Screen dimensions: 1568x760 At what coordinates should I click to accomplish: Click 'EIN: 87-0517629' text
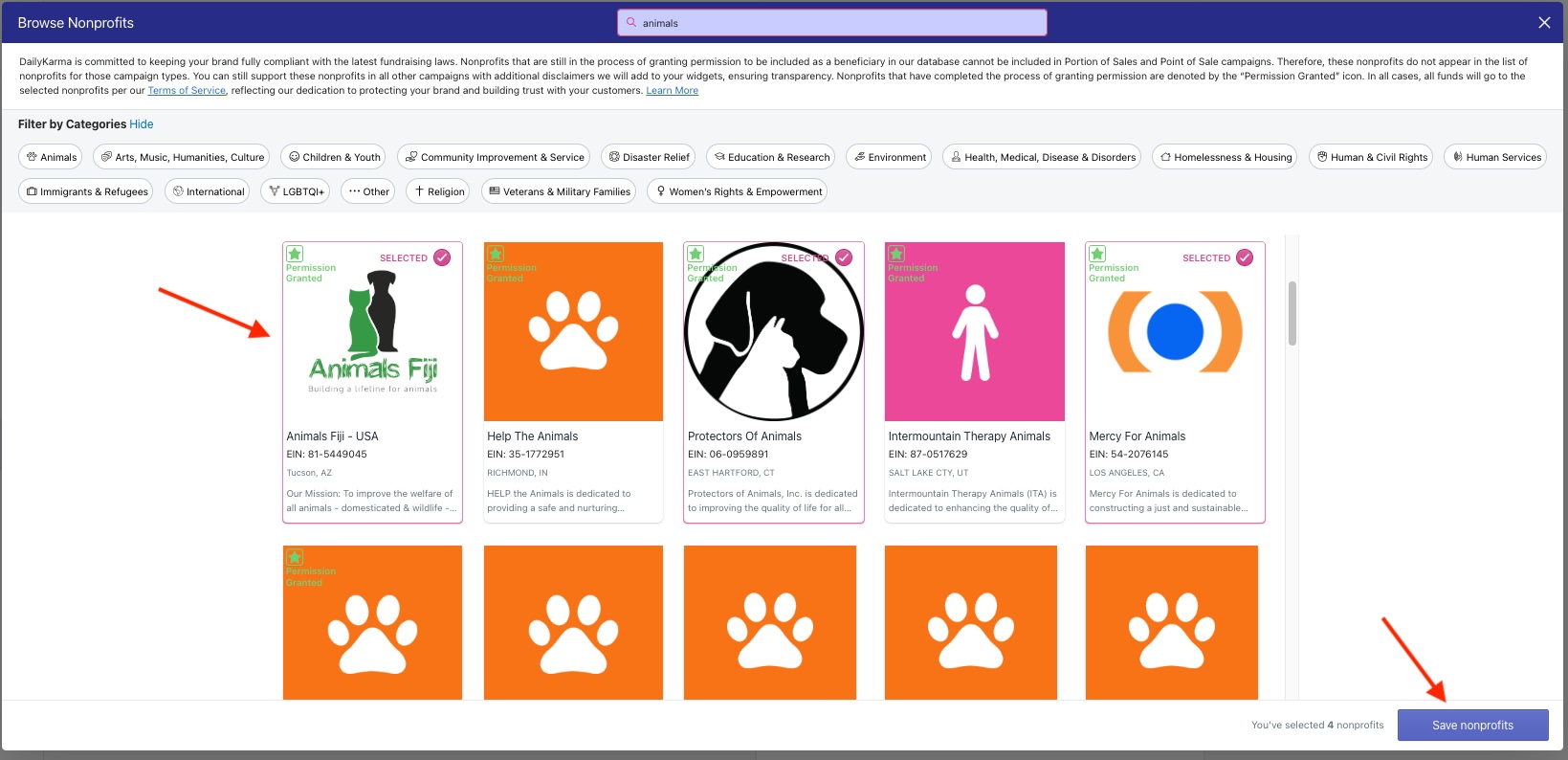point(928,455)
